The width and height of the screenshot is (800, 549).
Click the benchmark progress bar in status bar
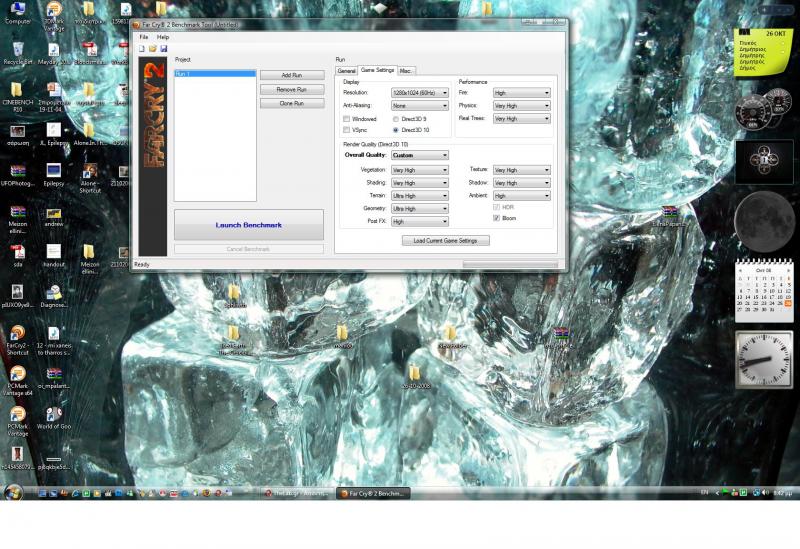(510, 264)
